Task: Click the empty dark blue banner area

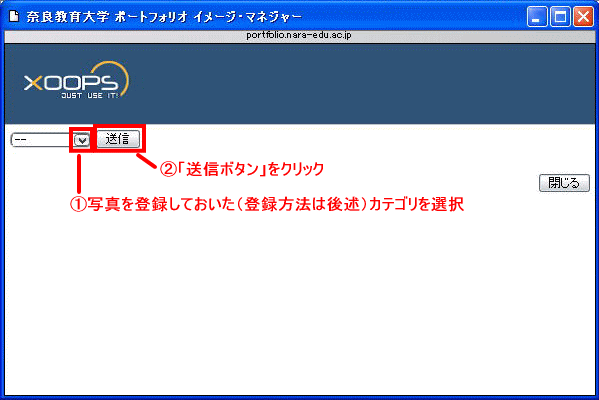Action: (x=363, y=84)
